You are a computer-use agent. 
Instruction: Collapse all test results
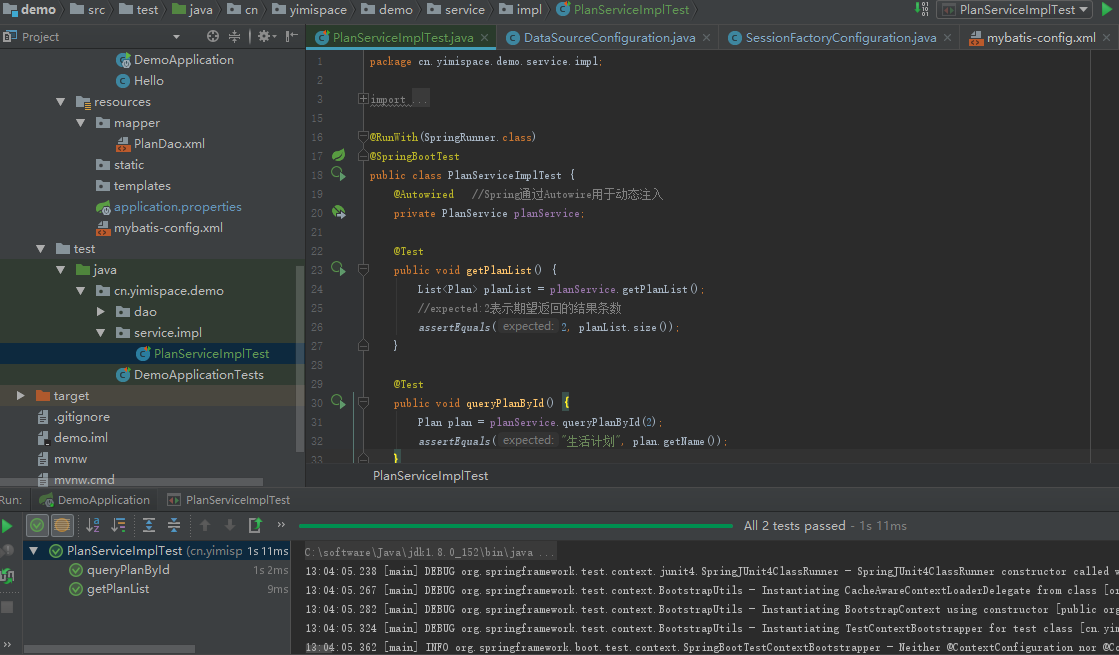click(x=173, y=526)
